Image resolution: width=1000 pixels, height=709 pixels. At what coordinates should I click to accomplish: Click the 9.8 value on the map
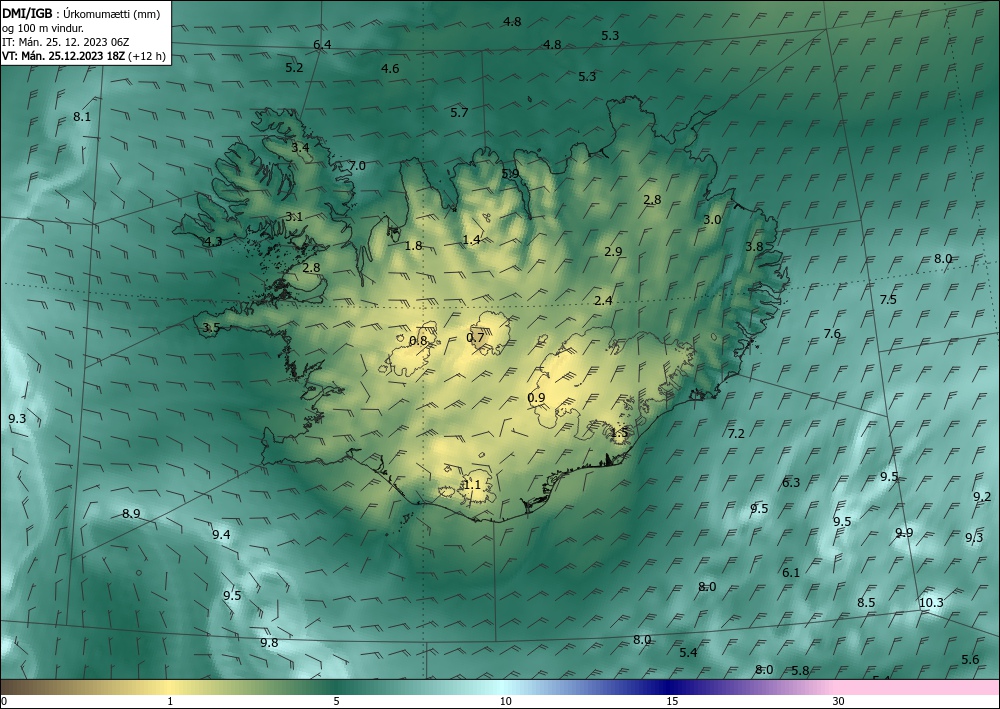pyautogui.click(x=269, y=643)
